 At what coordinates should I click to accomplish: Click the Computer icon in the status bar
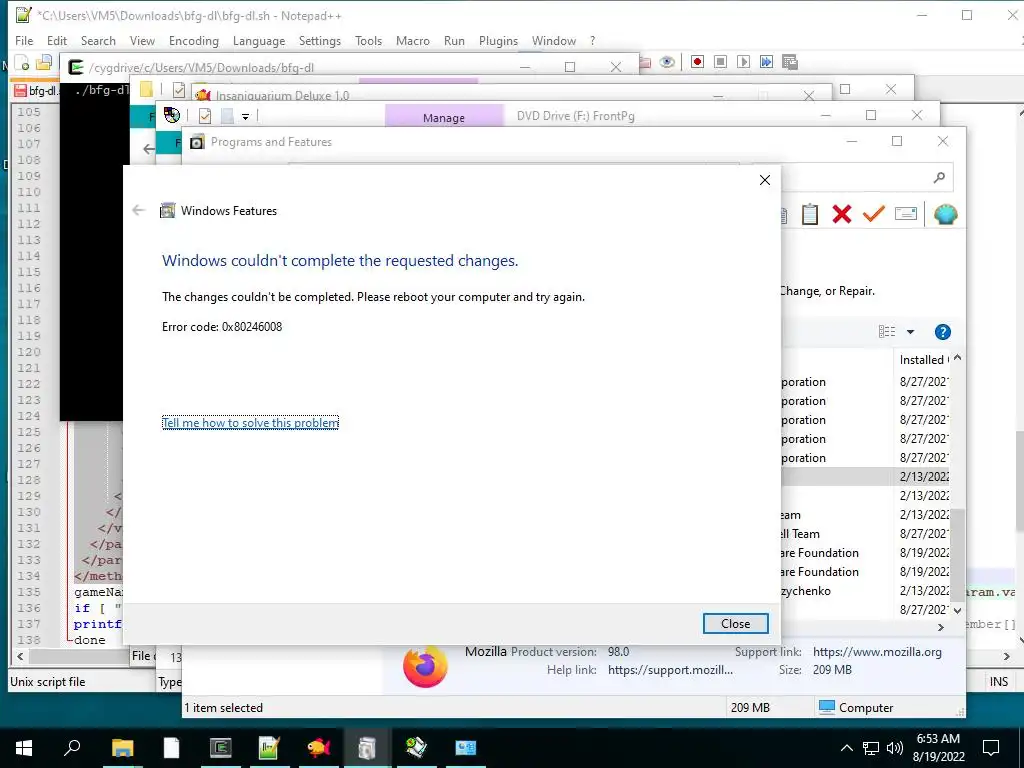pos(827,707)
